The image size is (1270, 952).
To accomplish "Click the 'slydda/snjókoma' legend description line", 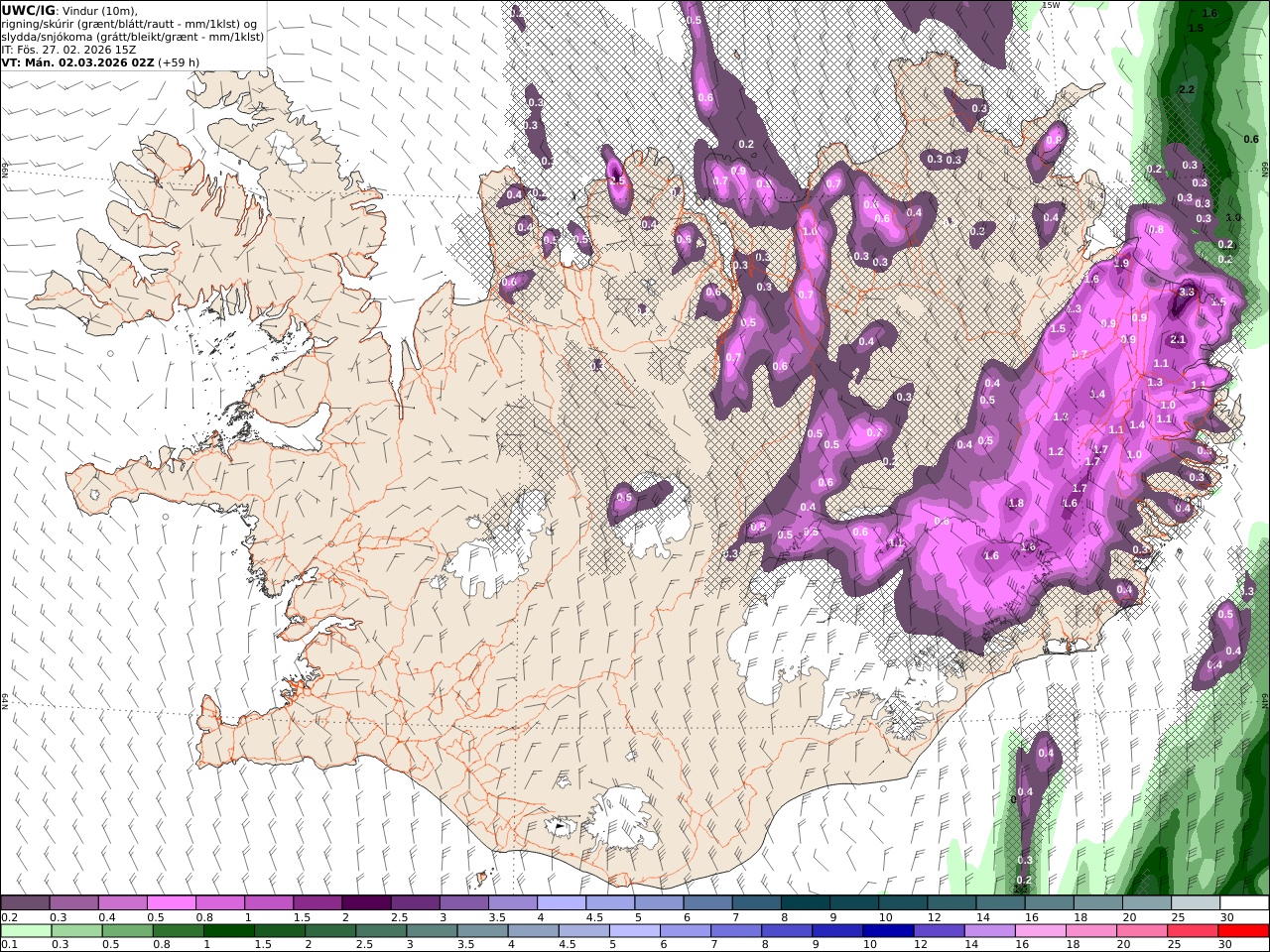I will pyautogui.click(x=133, y=37).
